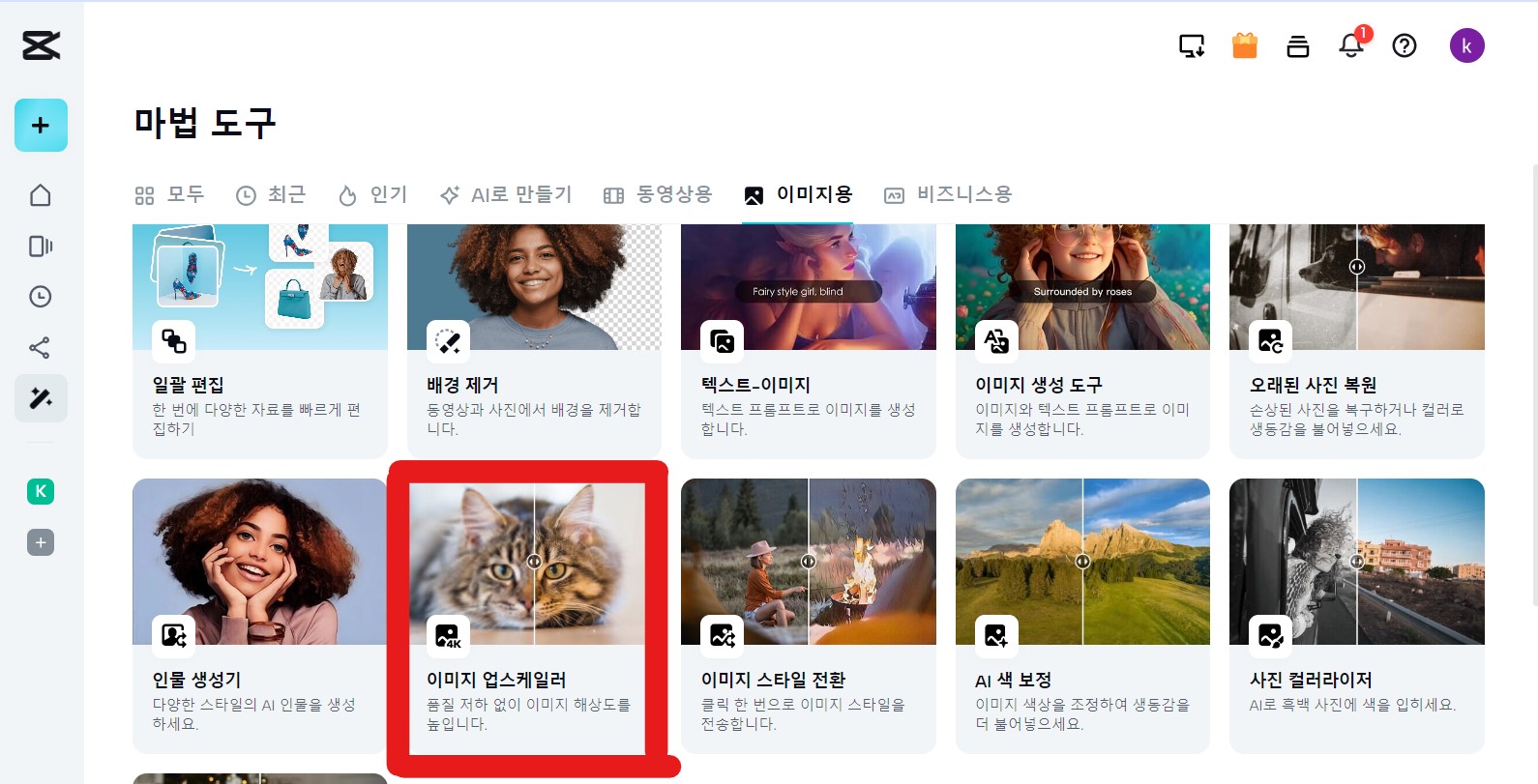Switch to the 동영상용 tab

[658, 195]
